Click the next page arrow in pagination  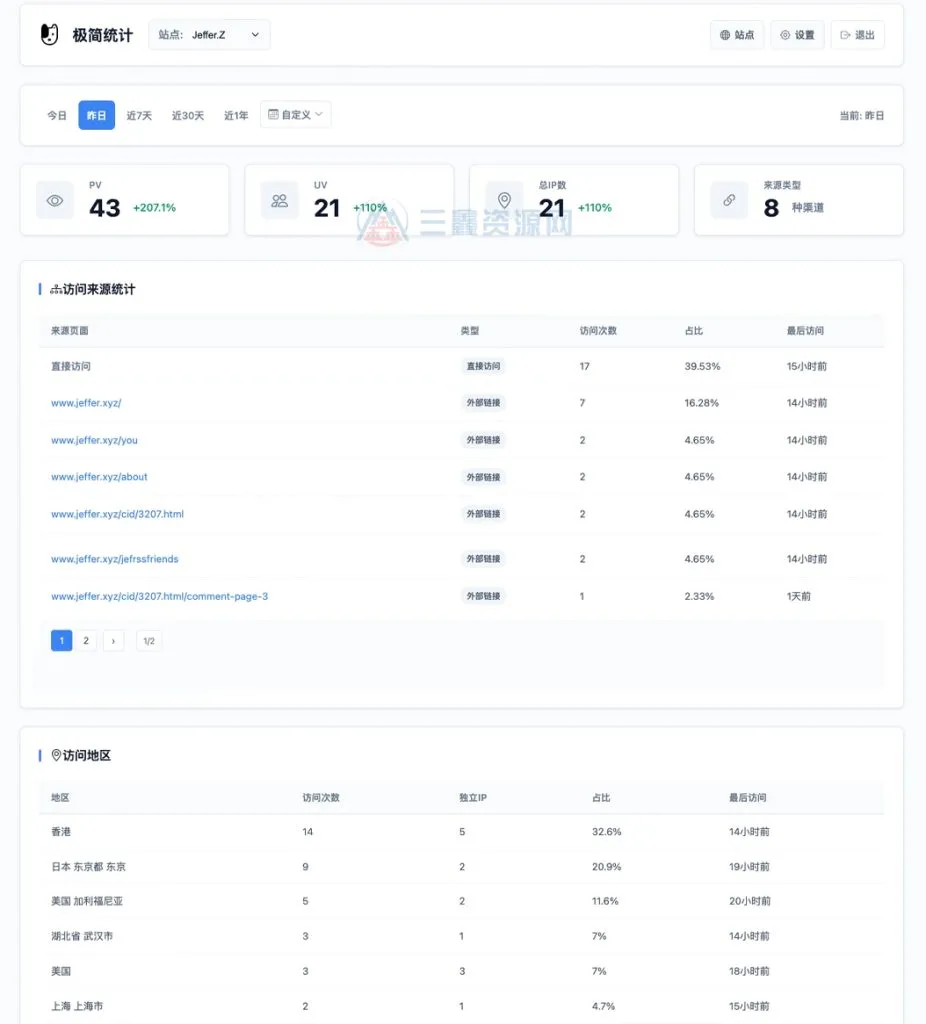coord(113,640)
